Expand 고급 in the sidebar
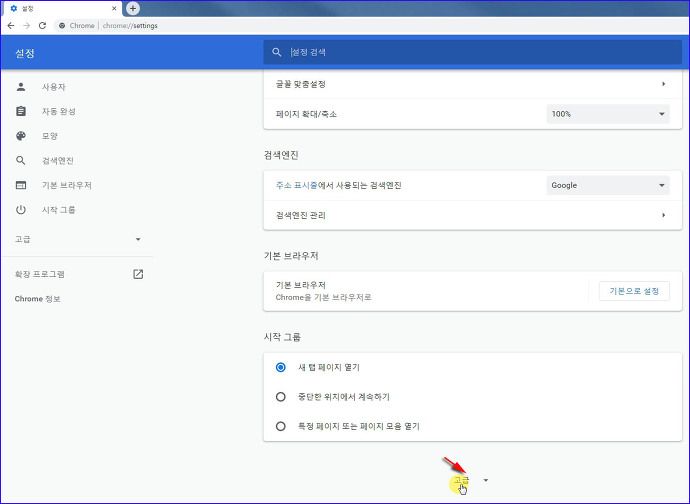 pos(77,239)
